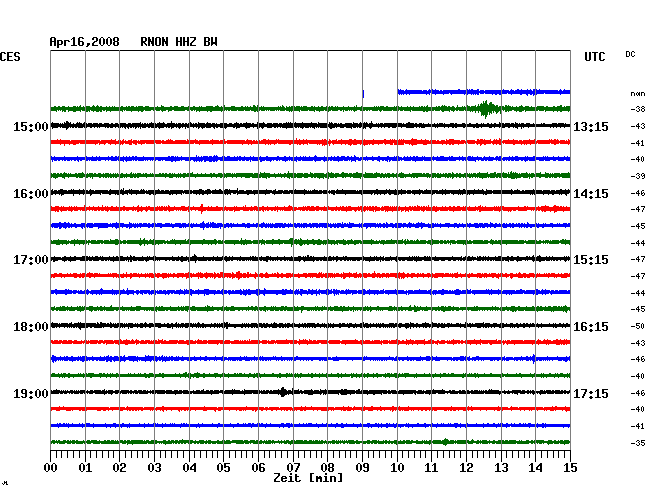Screen dimensions: 650x494
Task: Click the 17:15 UTC time label
Action: point(591,393)
